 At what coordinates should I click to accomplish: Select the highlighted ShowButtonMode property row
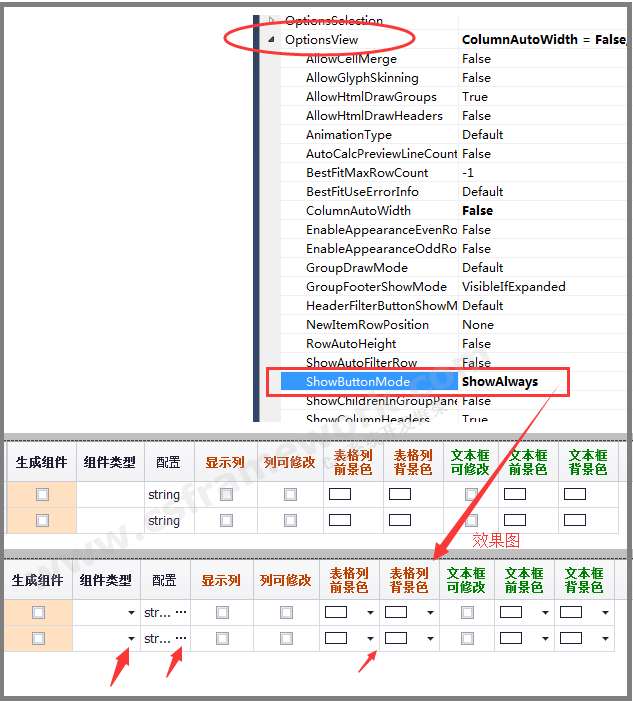[357, 382]
